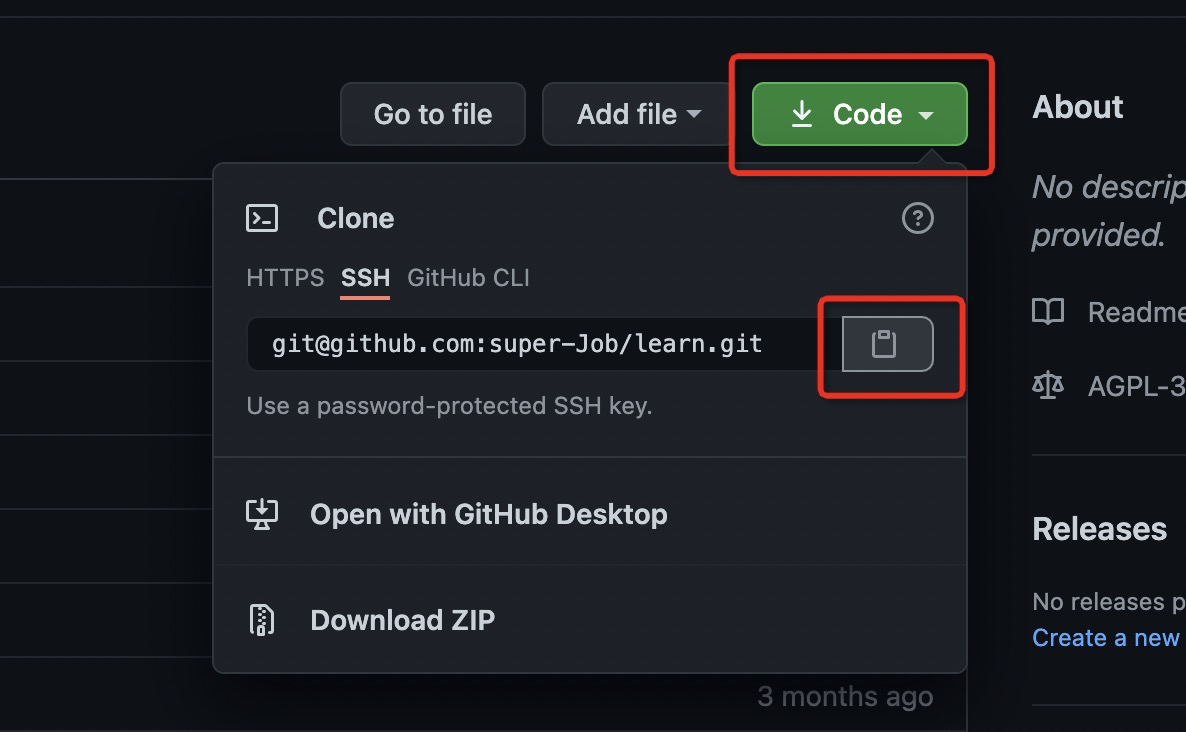Click the GitHub Desktop download icon
The width and height of the screenshot is (1186, 732).
click(262, 514)
